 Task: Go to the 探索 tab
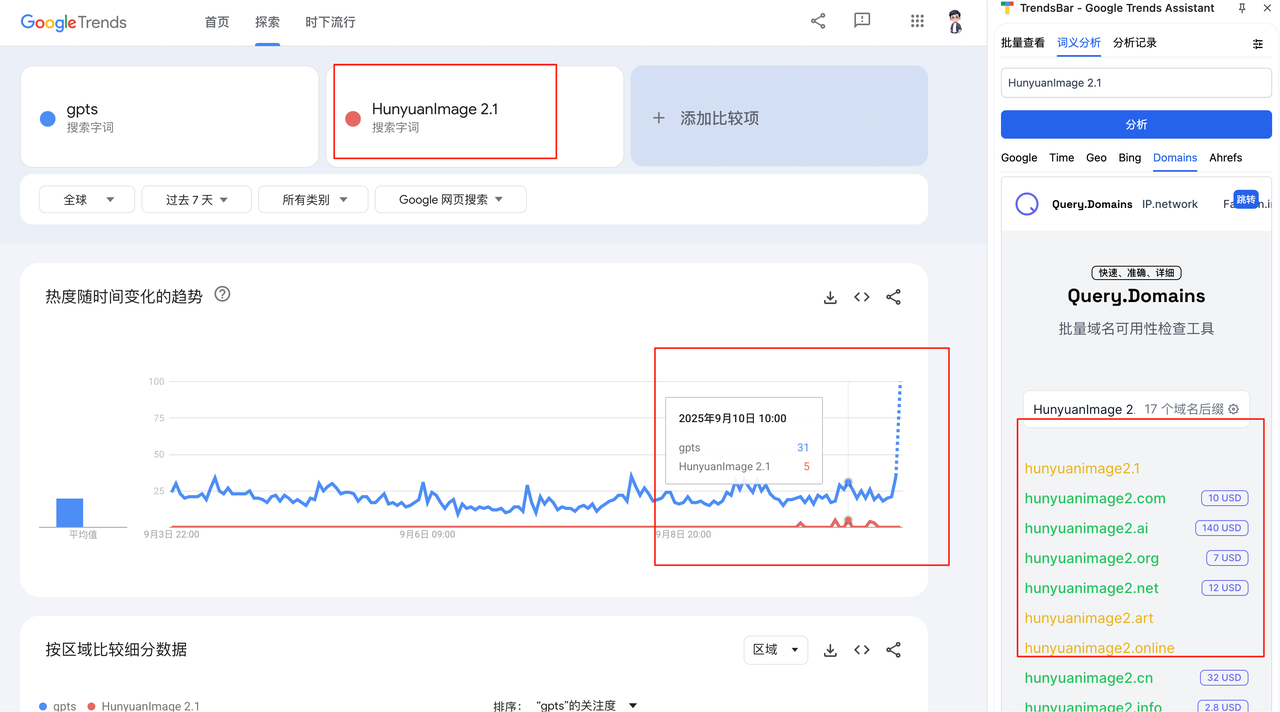[x=267, y=22]
